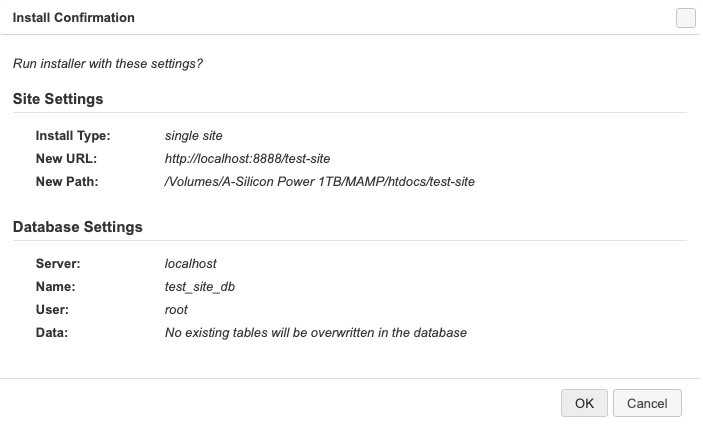Select the Database Settings section heading

click(77, 227)
